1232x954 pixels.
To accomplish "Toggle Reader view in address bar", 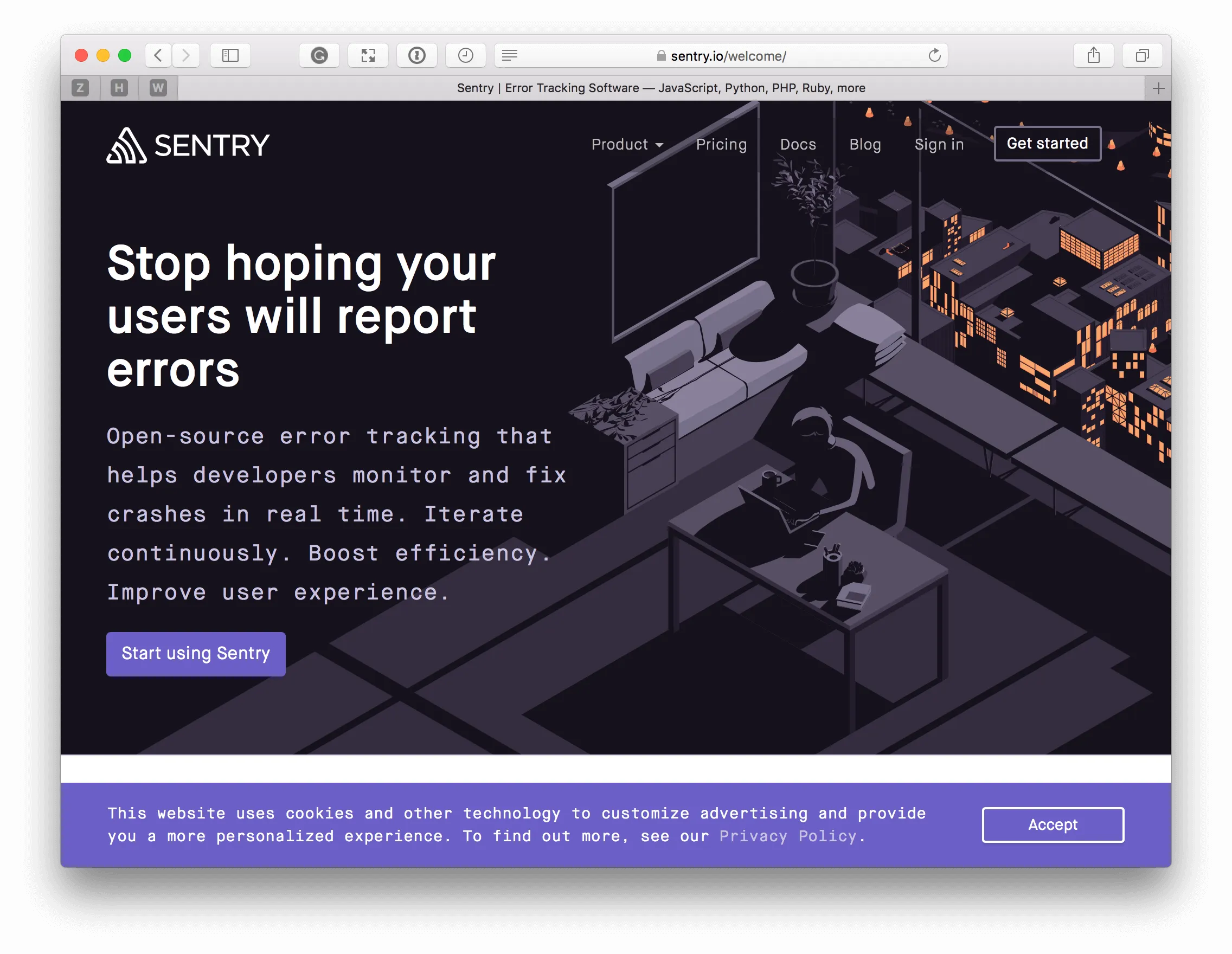I will (x=509, y=55).
